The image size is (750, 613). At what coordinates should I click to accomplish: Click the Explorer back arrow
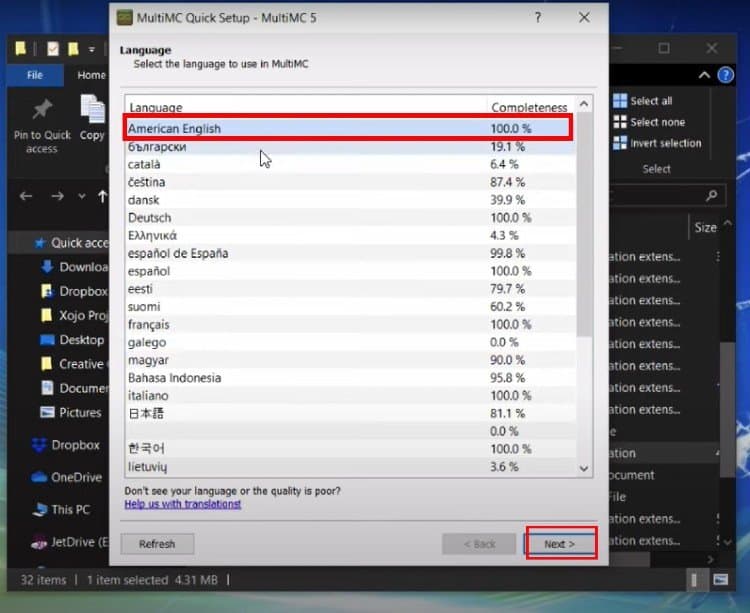pyautogui.click(x=26, y=196)
